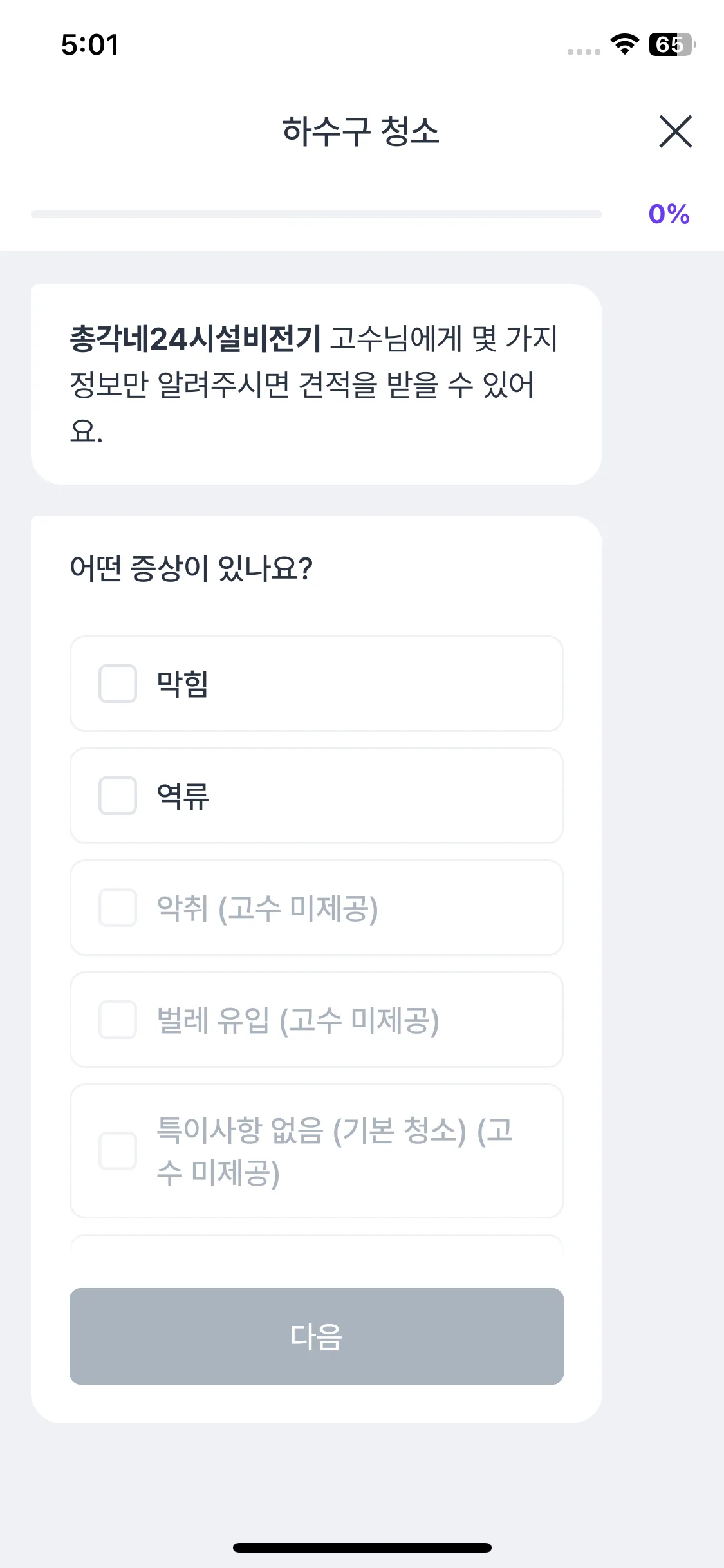Tap the cellular signal dots
Screen dimensions: 724x1568
pos(584,51)
